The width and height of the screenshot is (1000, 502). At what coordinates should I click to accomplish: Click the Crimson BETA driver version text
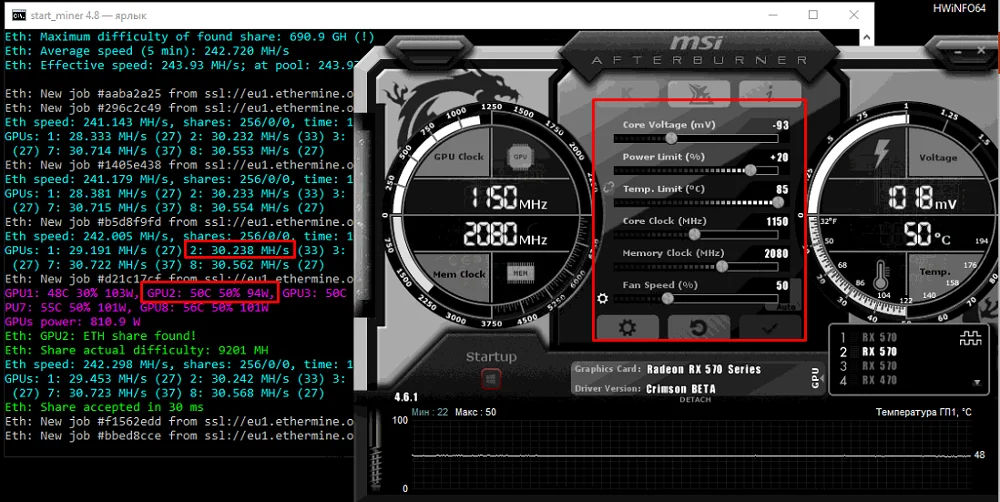[x=680, y=388]
